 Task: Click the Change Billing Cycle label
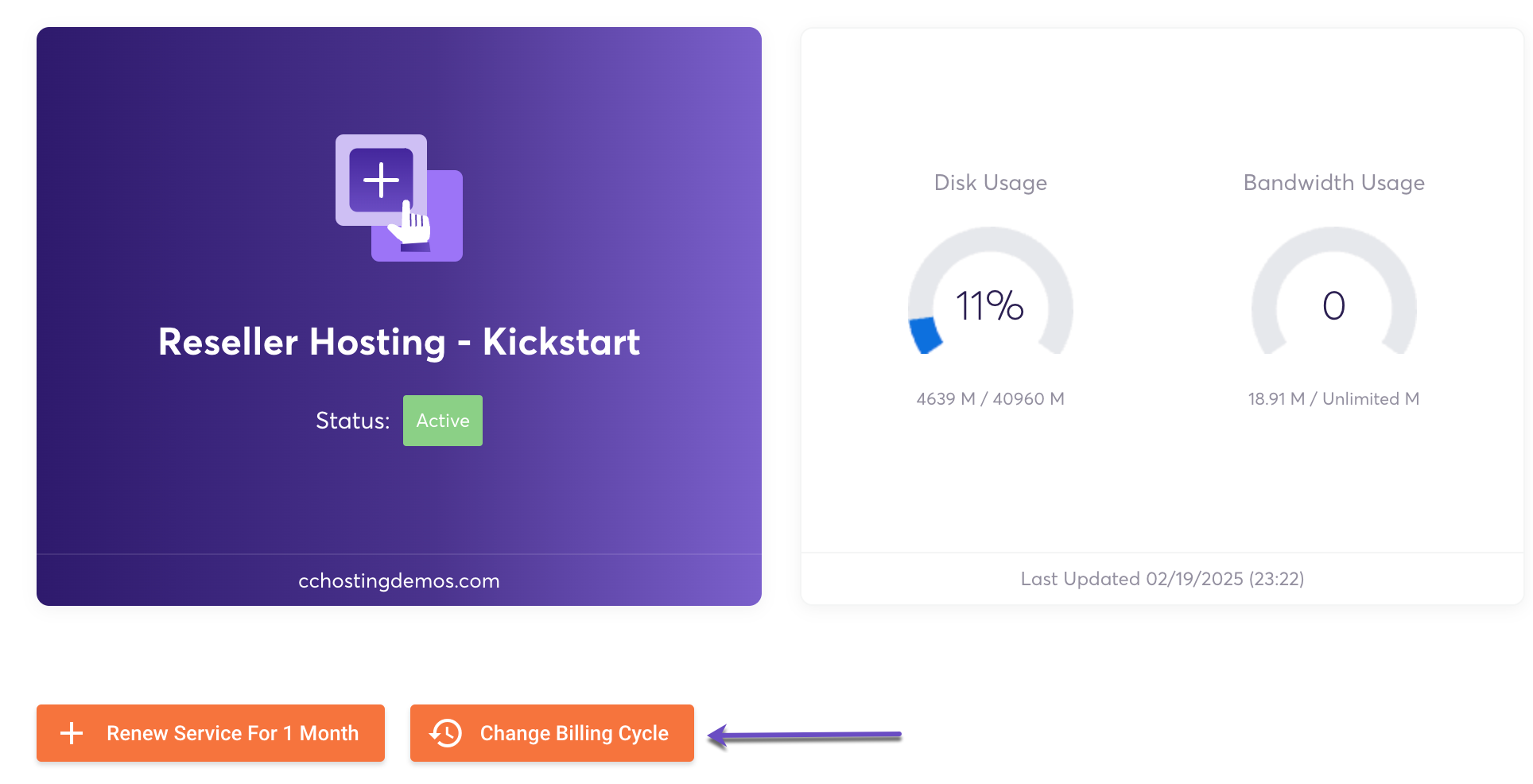(573, 733)
